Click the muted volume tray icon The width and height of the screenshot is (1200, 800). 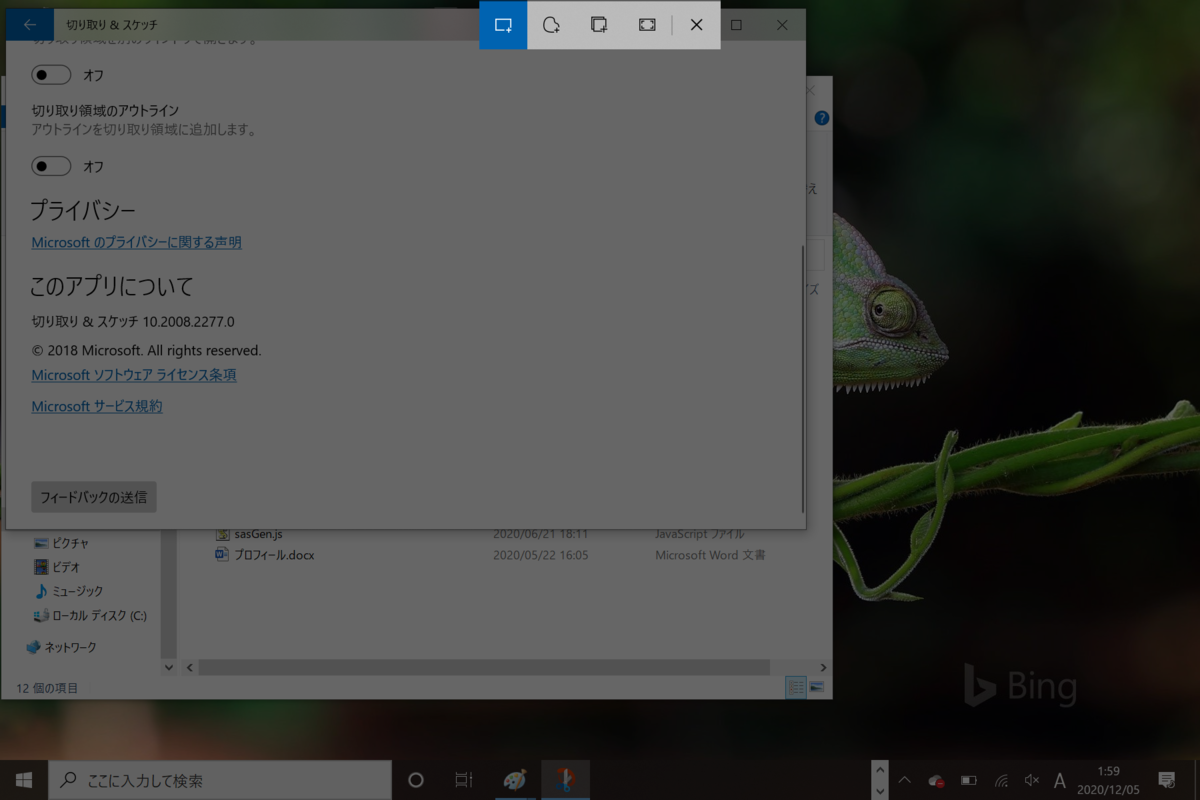coord(1031,780)
